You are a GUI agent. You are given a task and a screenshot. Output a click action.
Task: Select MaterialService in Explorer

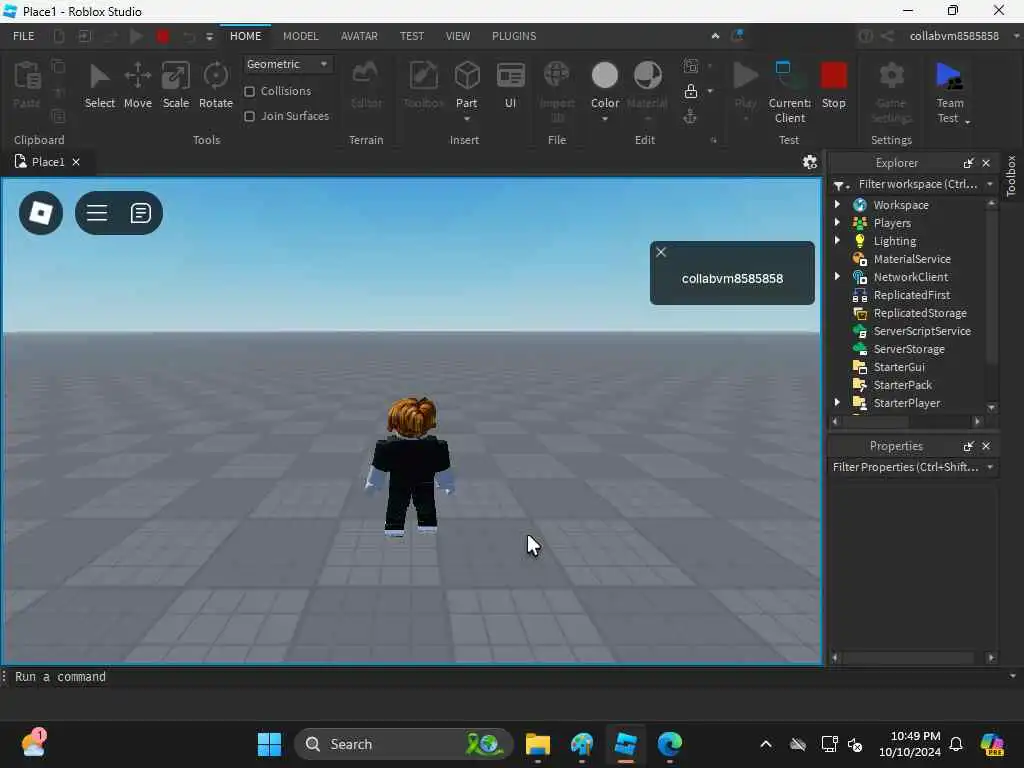point(912,259)
